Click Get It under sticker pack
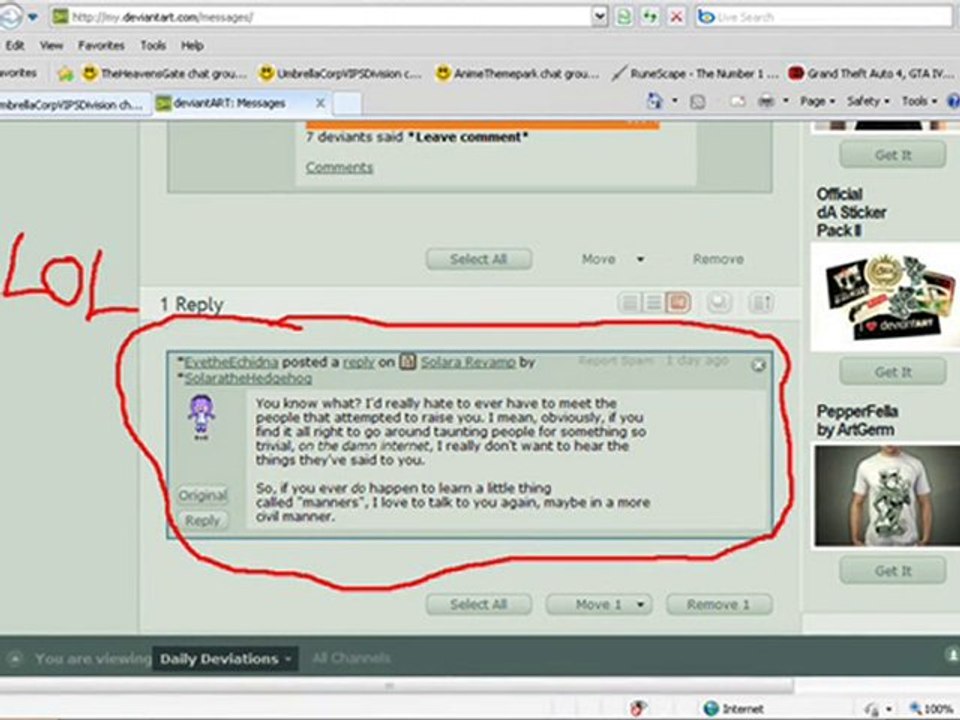 [x=893, y=372]
